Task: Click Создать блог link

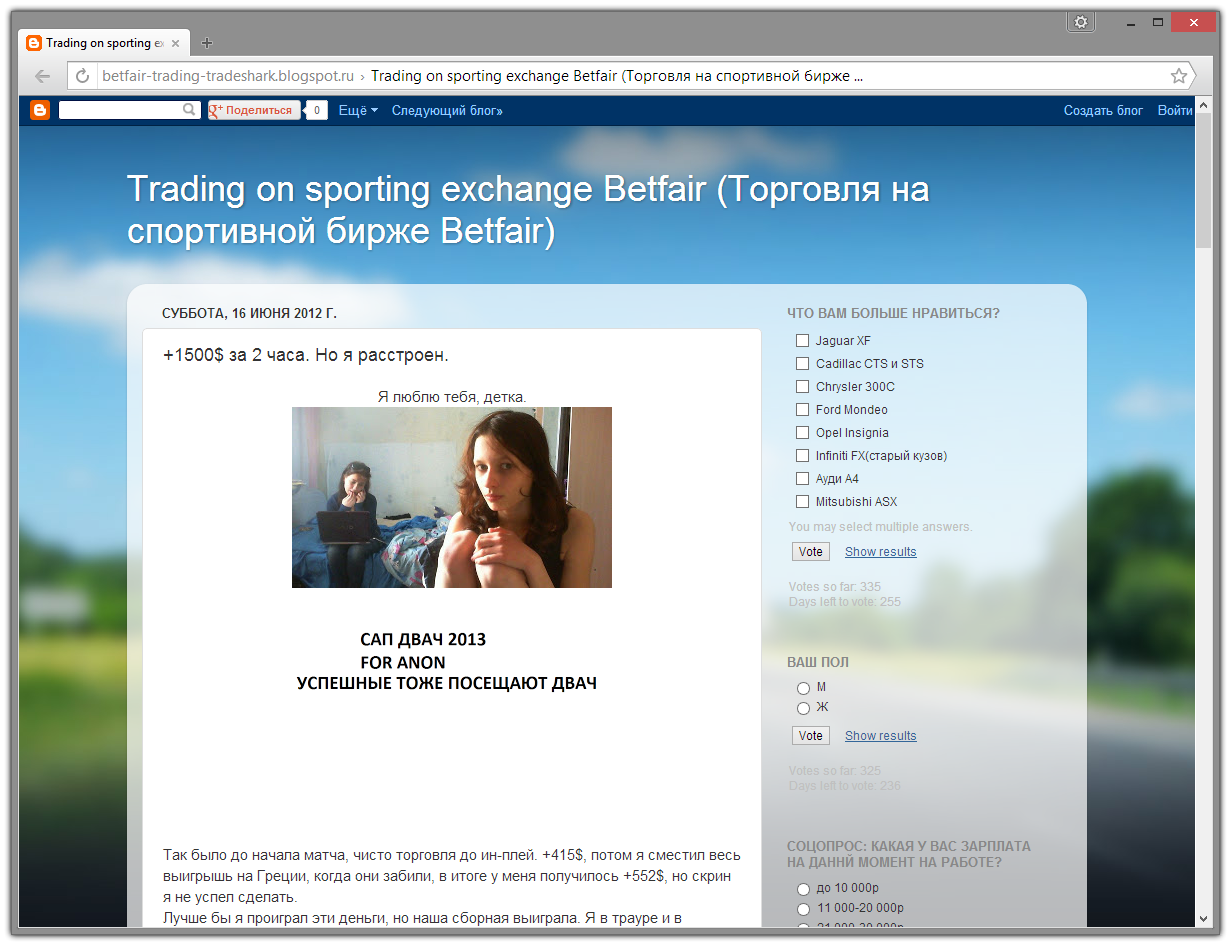Action: tap(1103, 110)
